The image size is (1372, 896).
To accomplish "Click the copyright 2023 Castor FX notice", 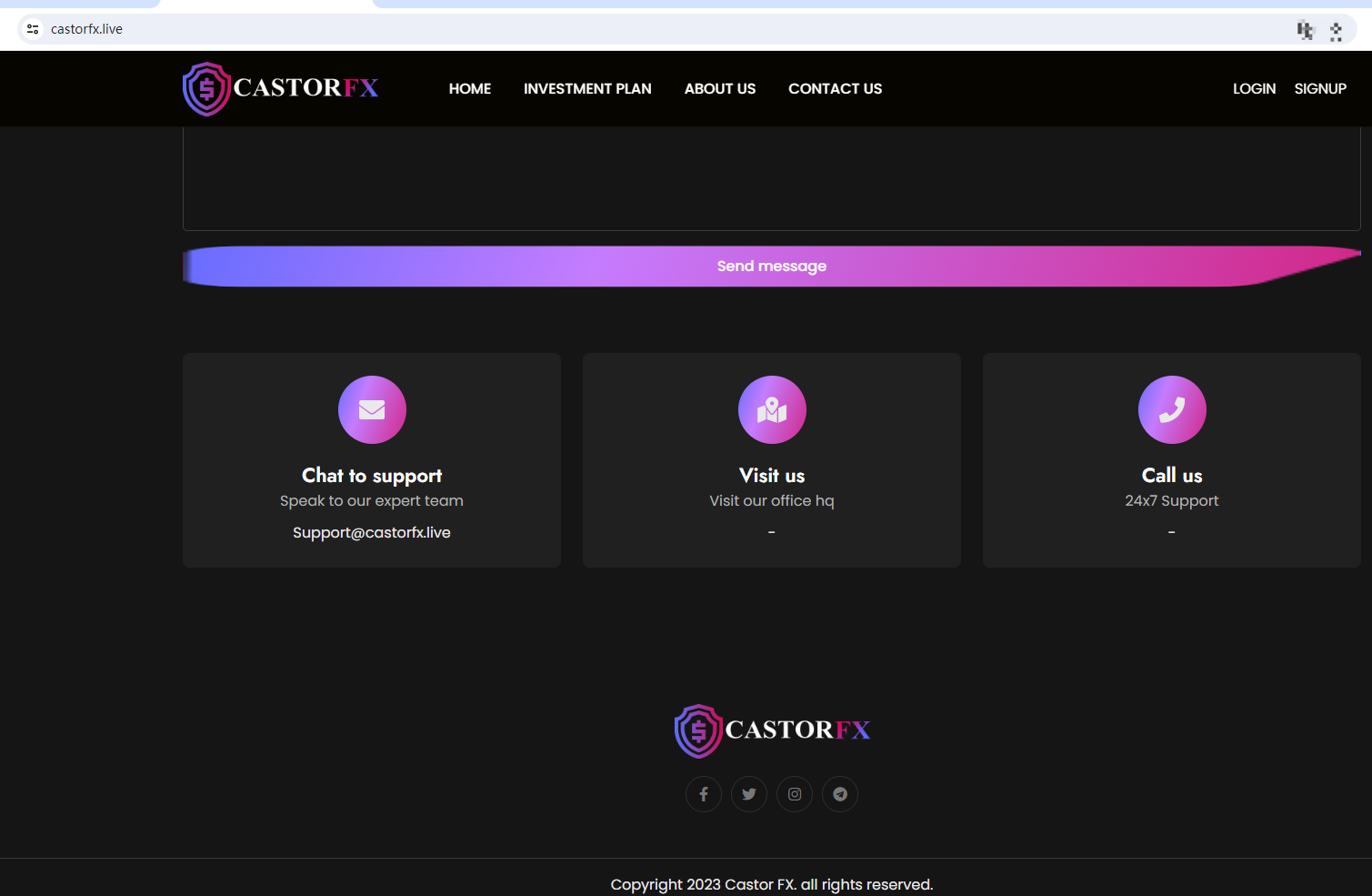I will coord(772,884).
